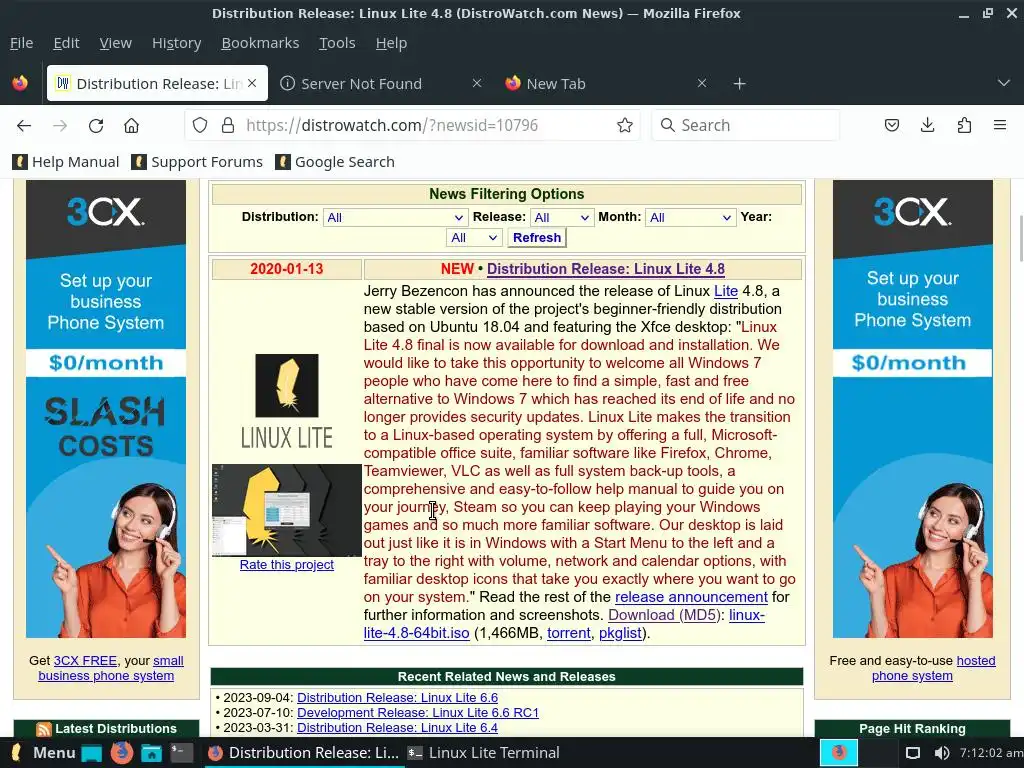1024x768 pixels.
Task: Click the 3CX FREE link
Action: [85, 661]
